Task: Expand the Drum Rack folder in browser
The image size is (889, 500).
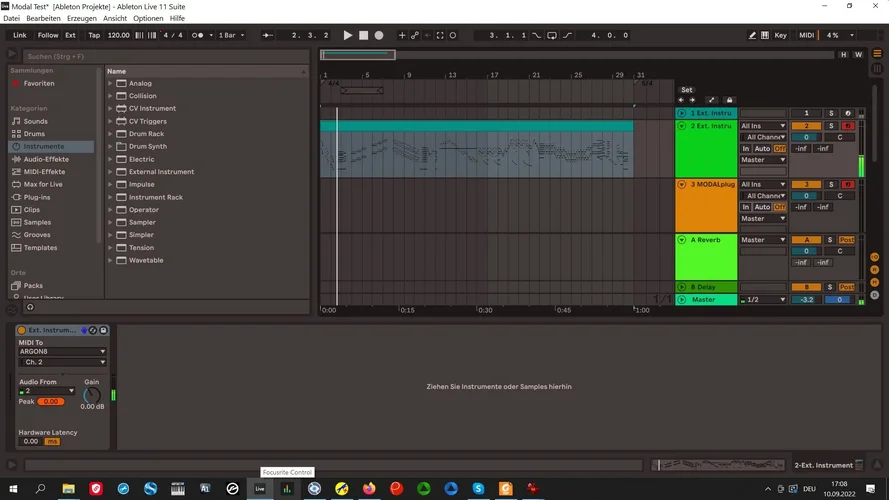Action: (x=111, y=134)
